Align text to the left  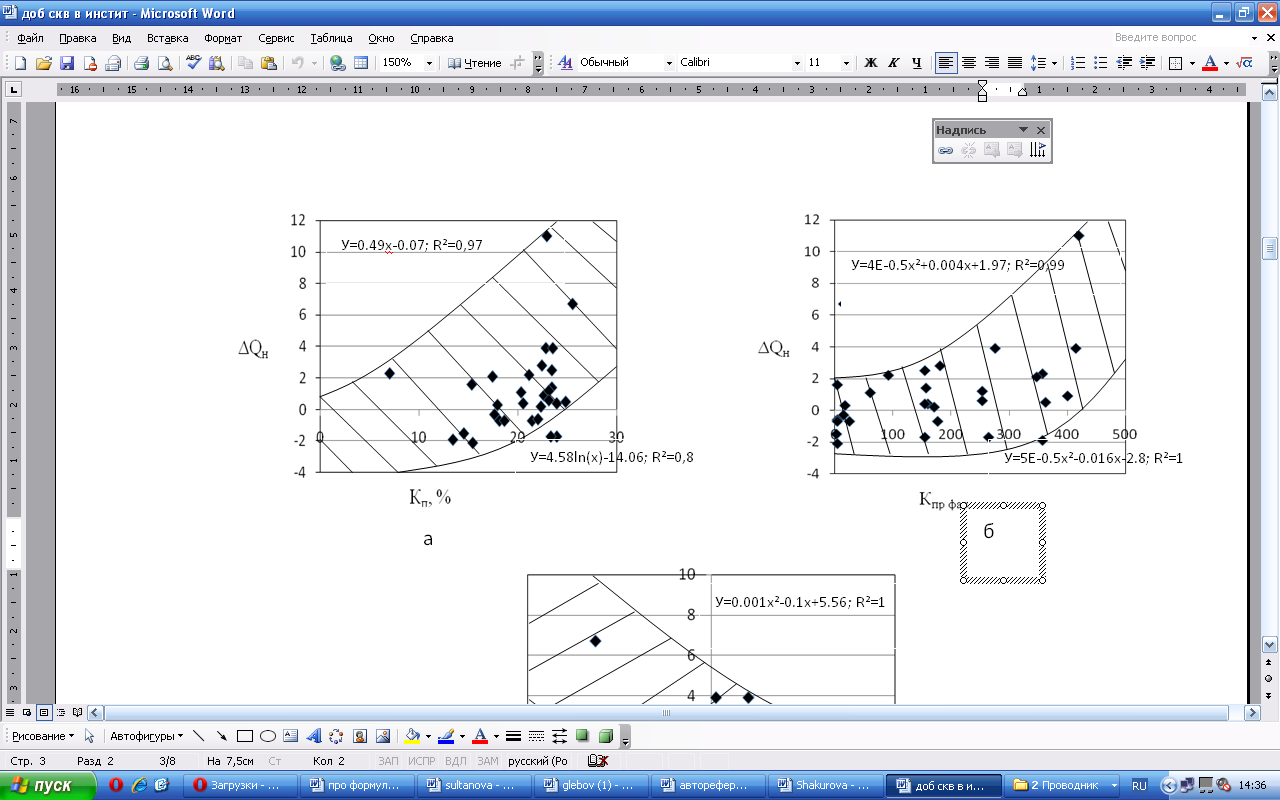point(946,63)
